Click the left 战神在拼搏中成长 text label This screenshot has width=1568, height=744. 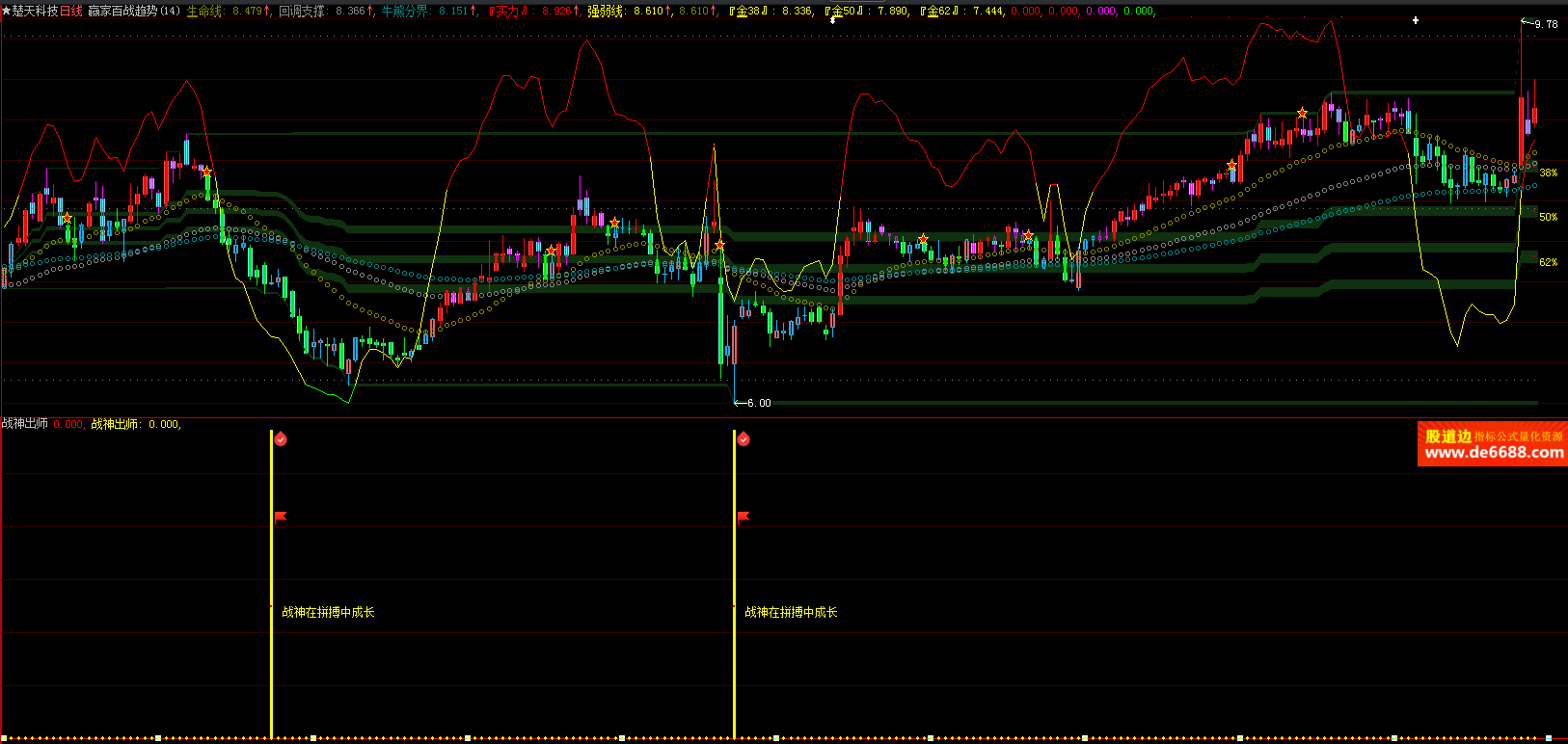(328, 612)
